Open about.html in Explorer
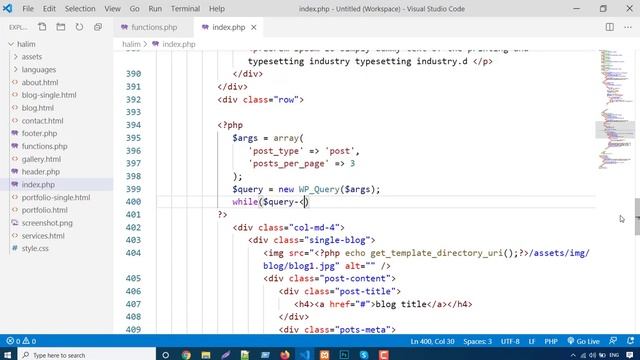The height and width of the screenshot is (360, 640). coord(40,82)
